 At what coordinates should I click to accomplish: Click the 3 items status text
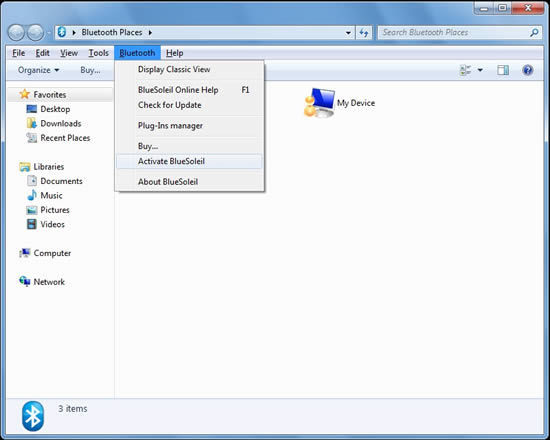73,409
